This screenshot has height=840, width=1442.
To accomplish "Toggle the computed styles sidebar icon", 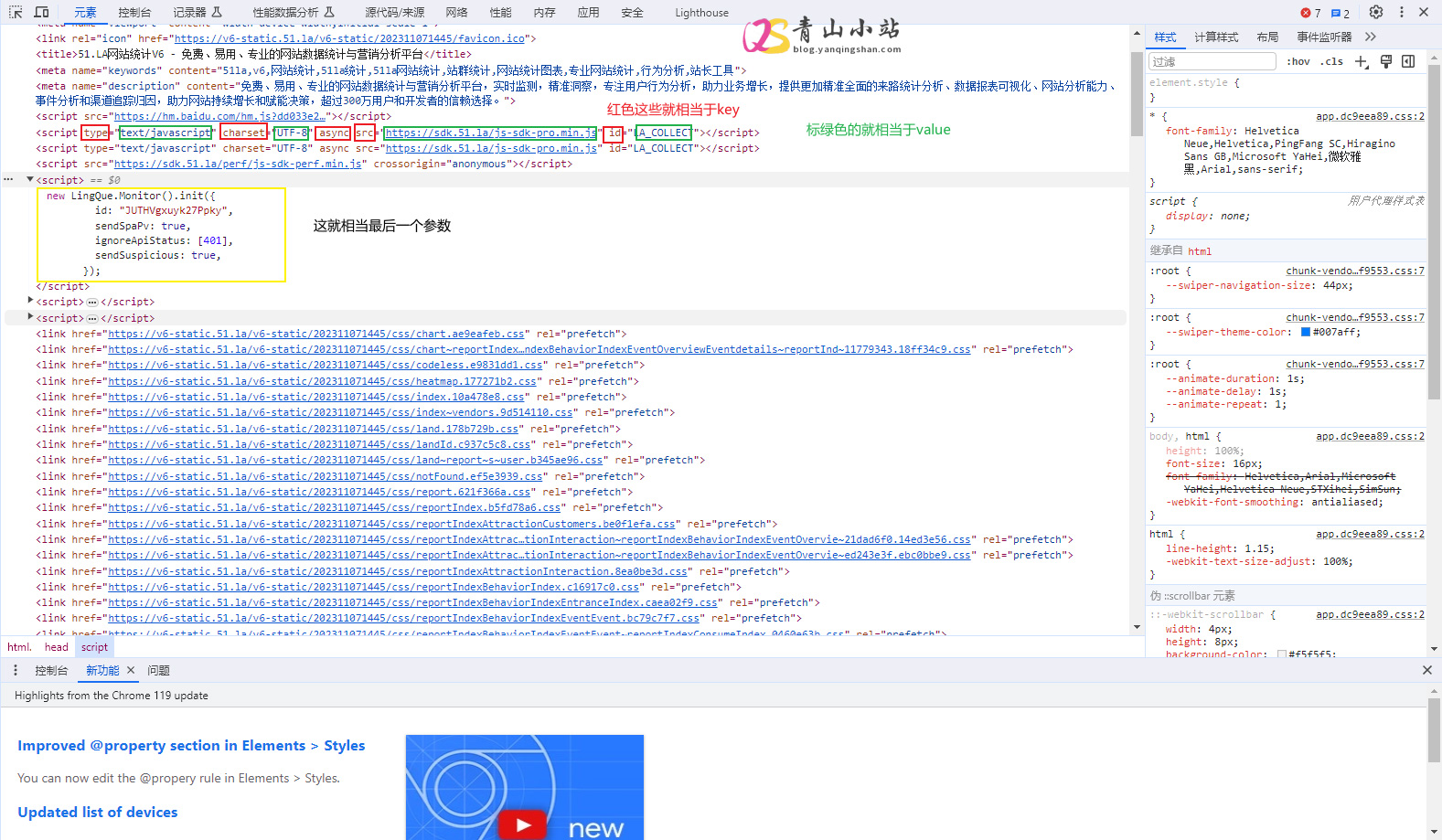I will (1408, 61).
